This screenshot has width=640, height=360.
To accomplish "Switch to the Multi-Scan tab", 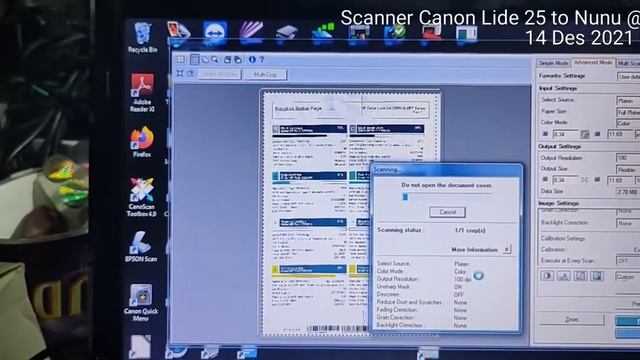I will click(x=628, y=63).
